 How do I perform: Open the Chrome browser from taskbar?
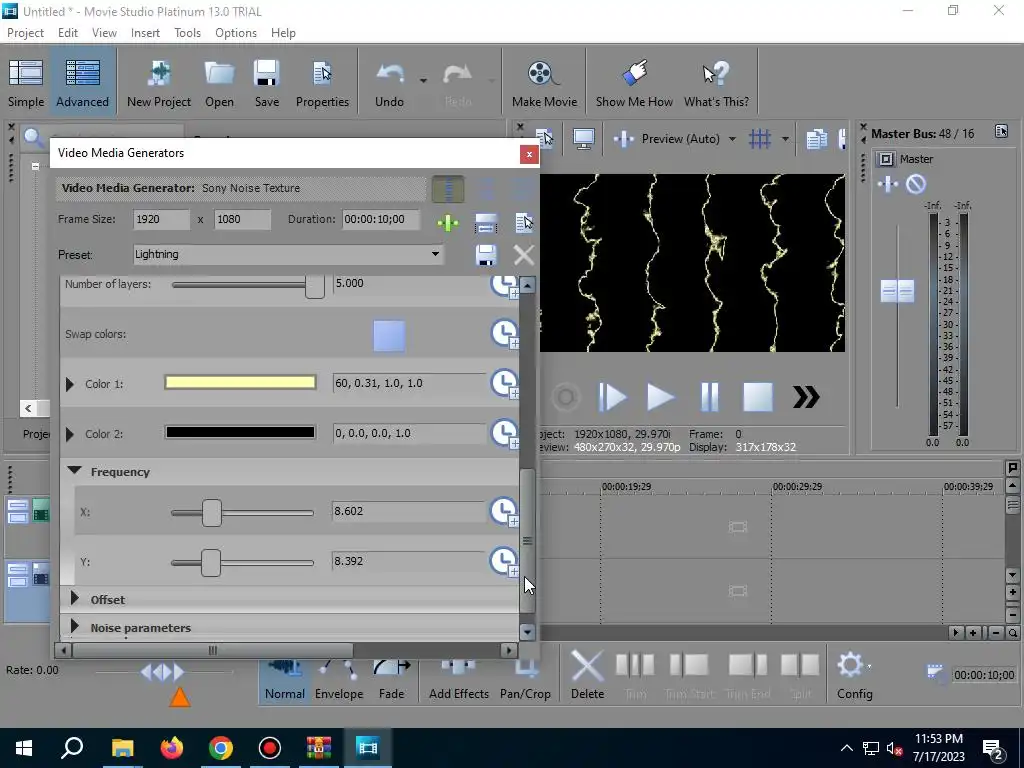click(x=221, y=748)
